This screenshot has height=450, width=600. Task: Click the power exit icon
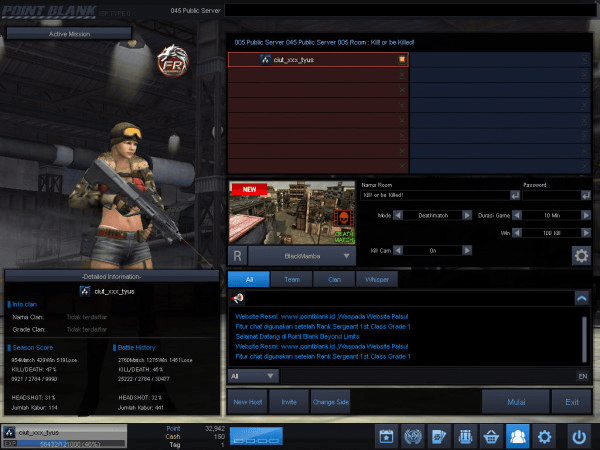point(579,436)
